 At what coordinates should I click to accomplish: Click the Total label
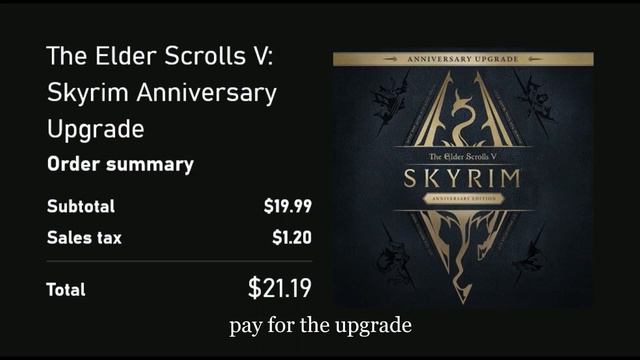click(66, 290)
